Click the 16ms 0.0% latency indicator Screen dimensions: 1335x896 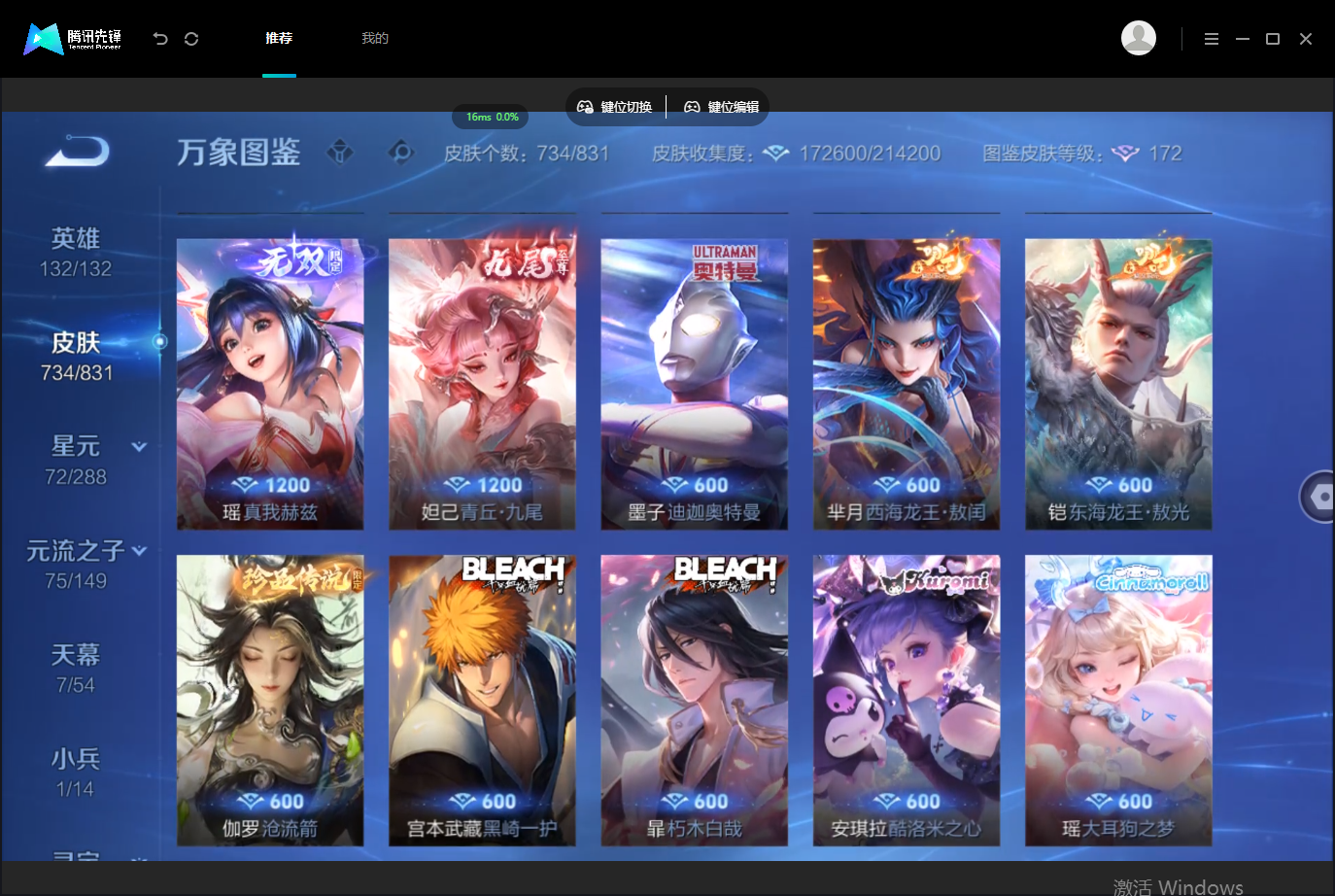(492, 117)
